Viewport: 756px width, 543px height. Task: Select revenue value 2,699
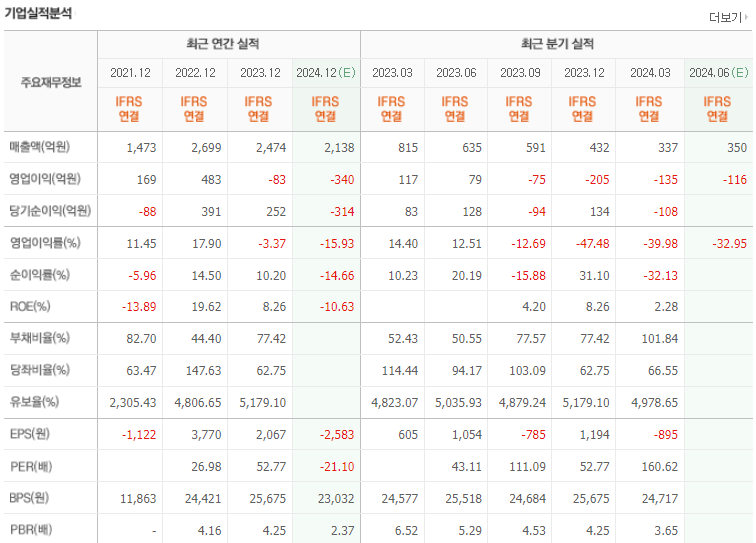click(206, 148)
